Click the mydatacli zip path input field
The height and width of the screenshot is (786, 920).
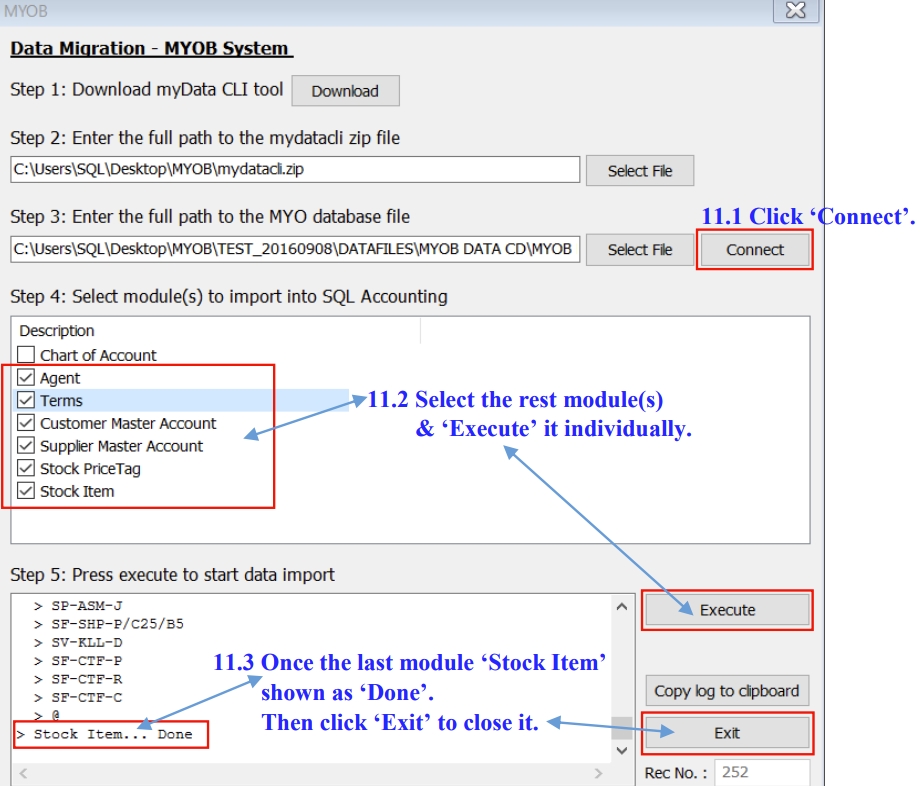pyautogui.click(x=295, y=170)
